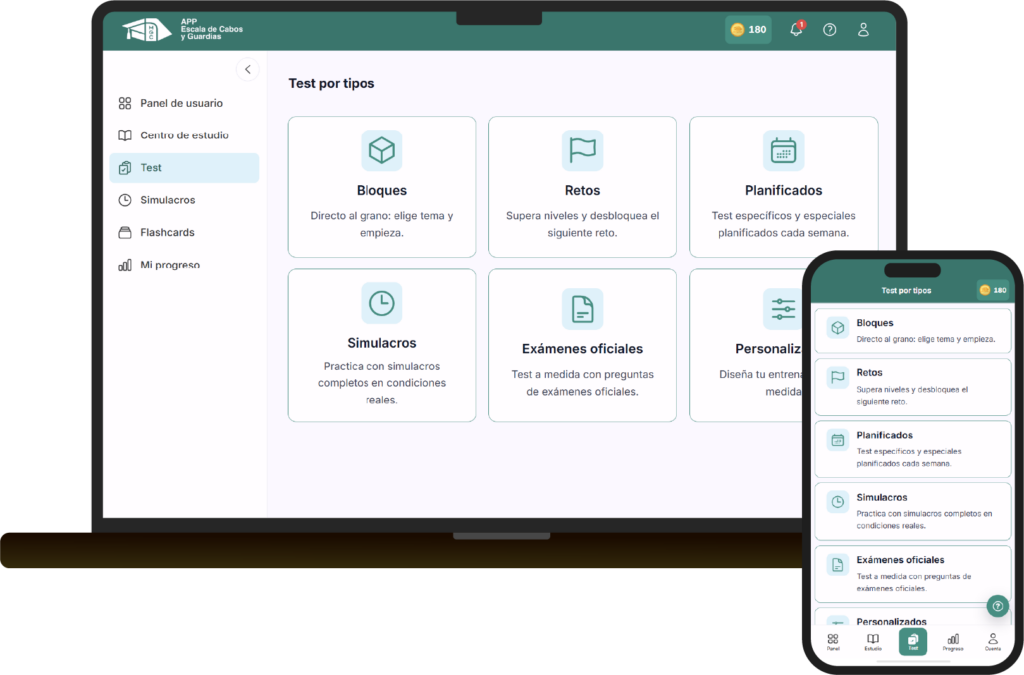Click the 180 coins badge on phone

coord(993,290)
